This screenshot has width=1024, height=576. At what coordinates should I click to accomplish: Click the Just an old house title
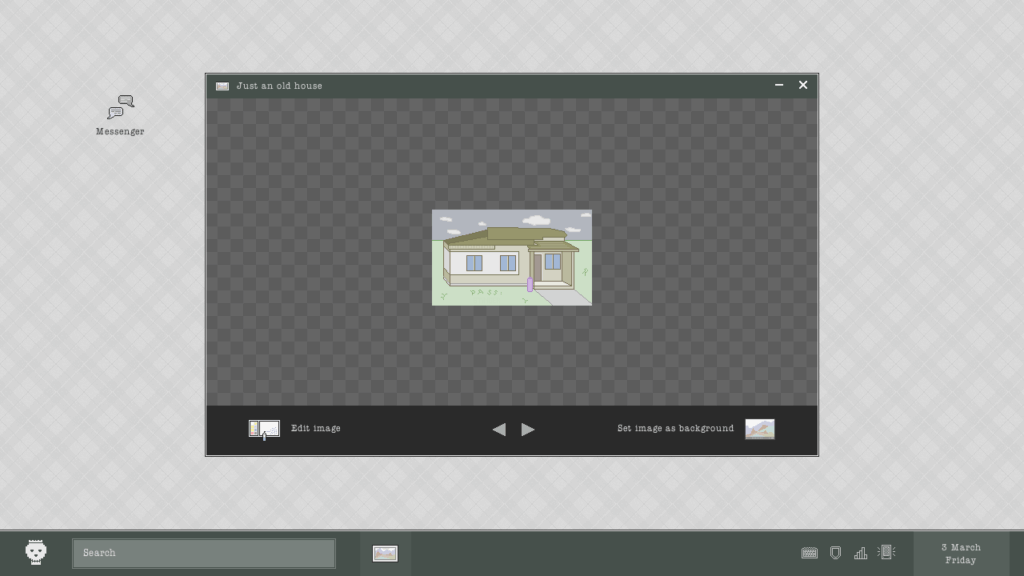click(x=280, y=86)
